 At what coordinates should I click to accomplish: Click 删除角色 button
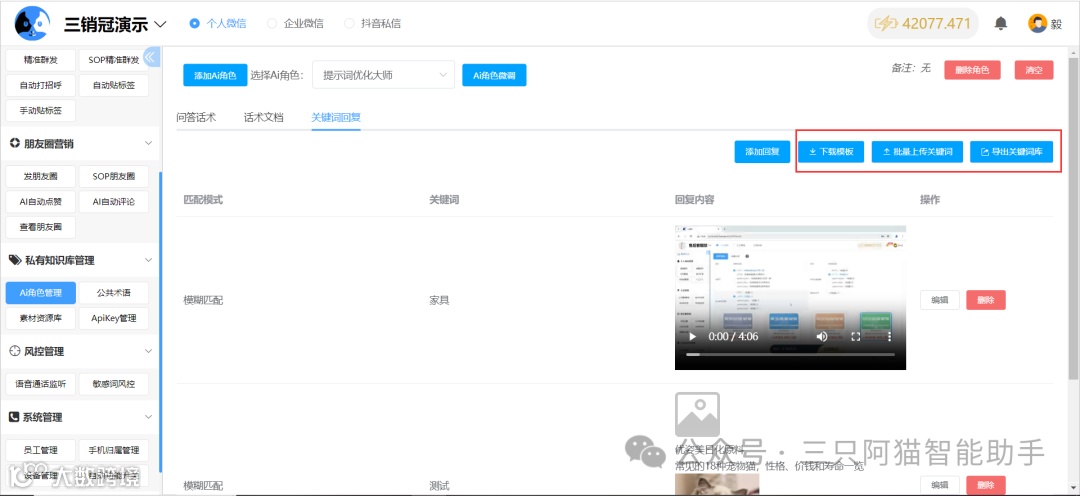click(x=973, y=70)
